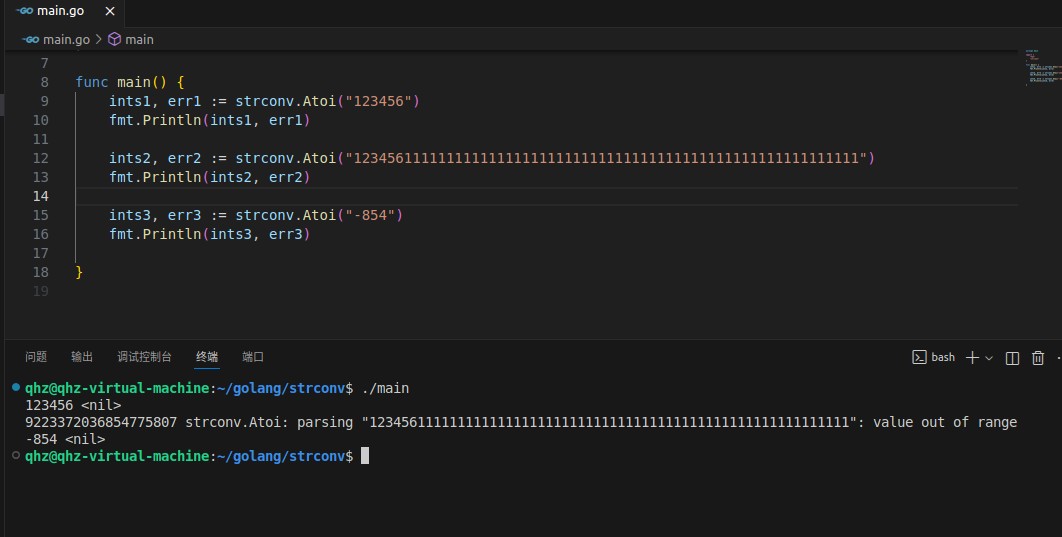The height and width of the screenshot is (537, 1062).
Task: Expand the launch profile dropdown chevron
Action: pyautogui.click(x=989, y=358)
